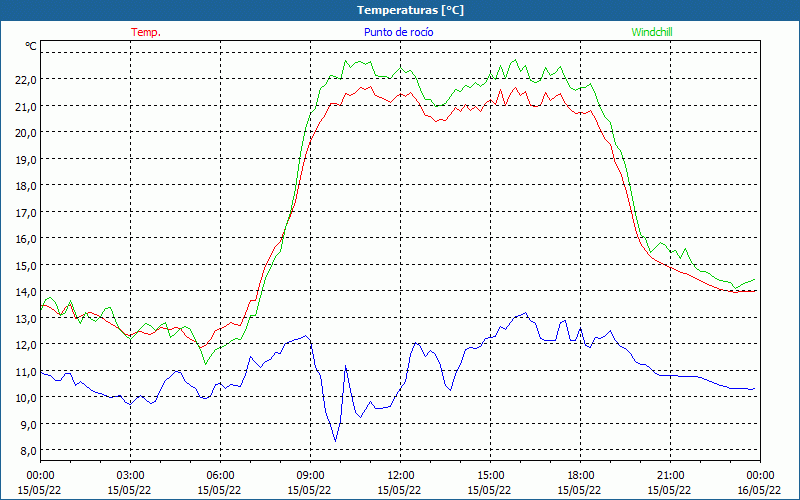Click the 18,0 y-axis value

[x=26, y=186]
